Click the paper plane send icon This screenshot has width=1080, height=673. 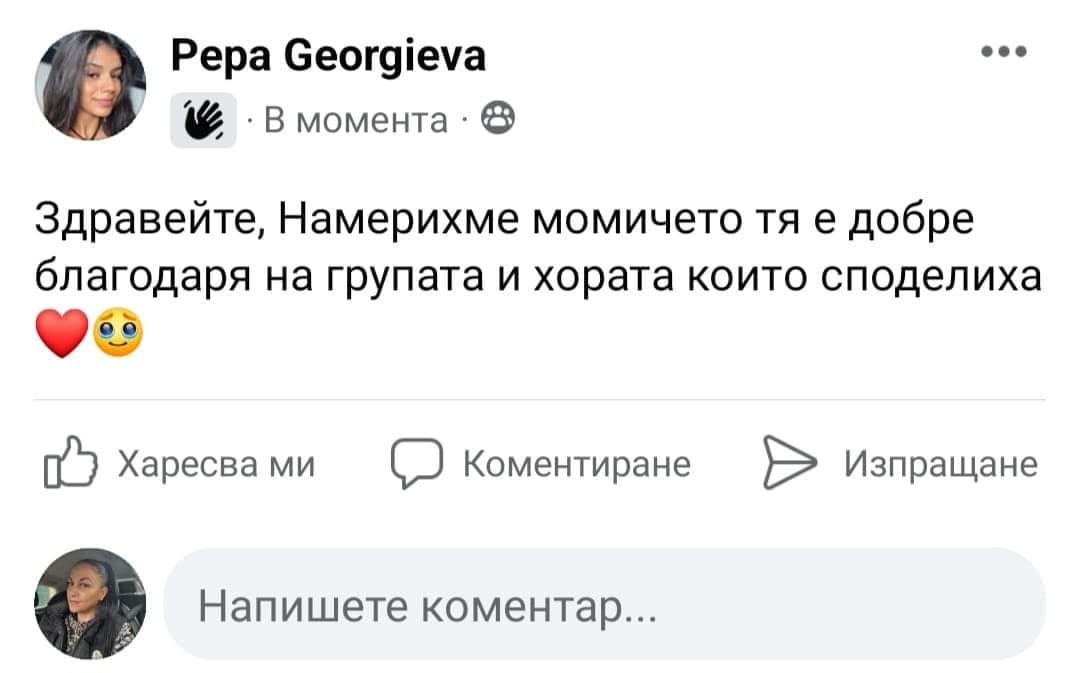788,463
